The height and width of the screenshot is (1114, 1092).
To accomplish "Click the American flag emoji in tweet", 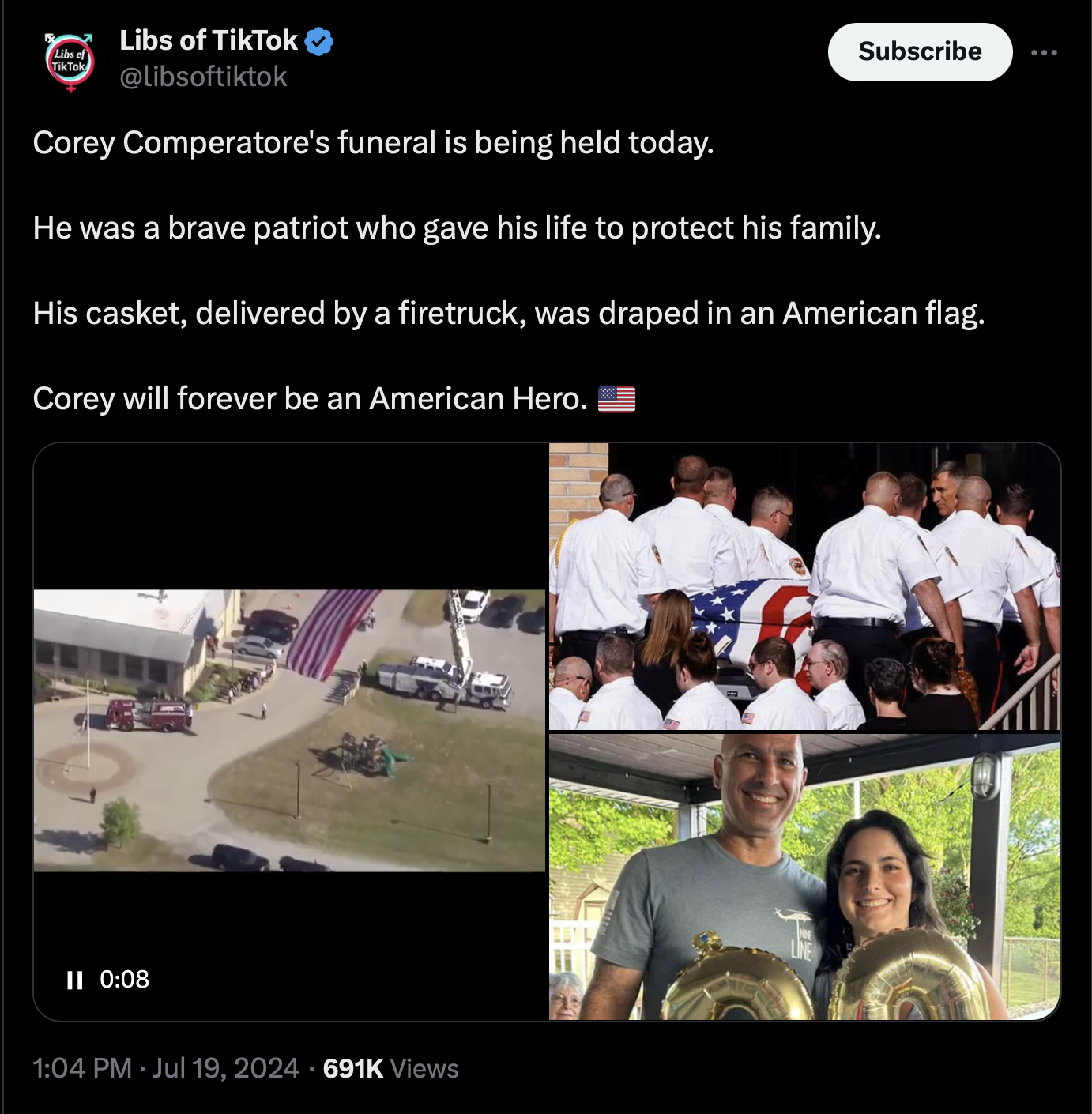I will [x=616, y=399].
